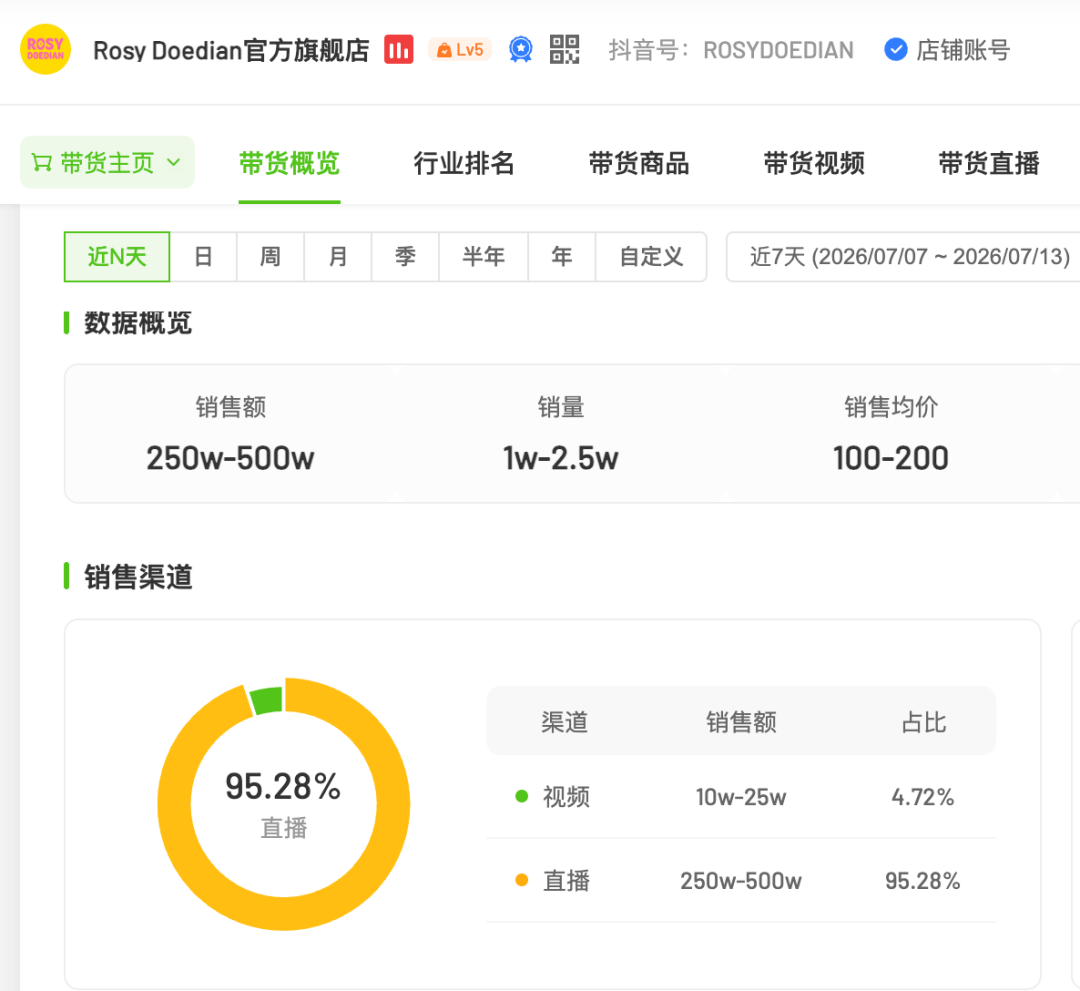This screenshot has width=1080, height=991.
Task: Click the shopping cart icon in 带货主页
Action: 42,163
